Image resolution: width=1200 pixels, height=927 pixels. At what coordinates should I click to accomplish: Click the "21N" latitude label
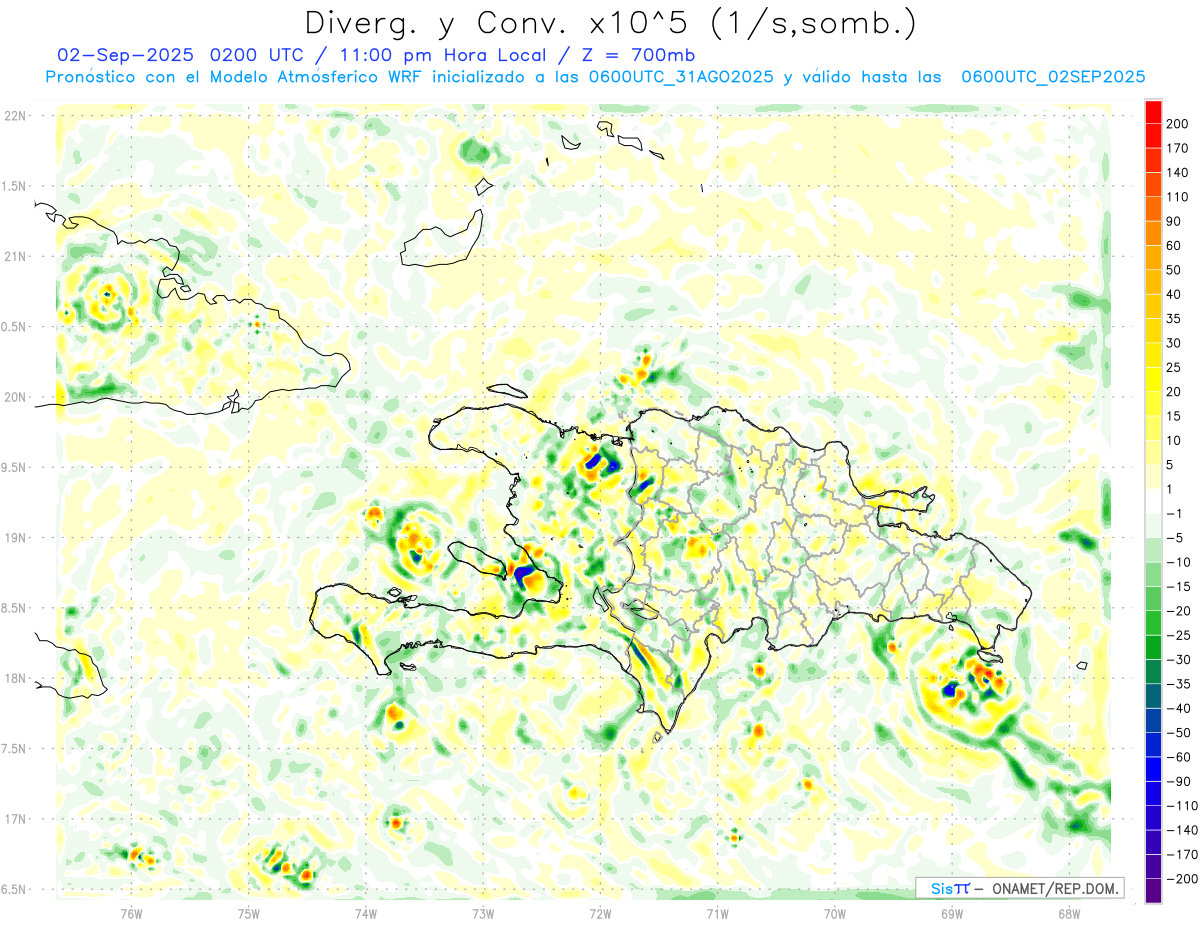pyautogui.click(x=15, y=256)
